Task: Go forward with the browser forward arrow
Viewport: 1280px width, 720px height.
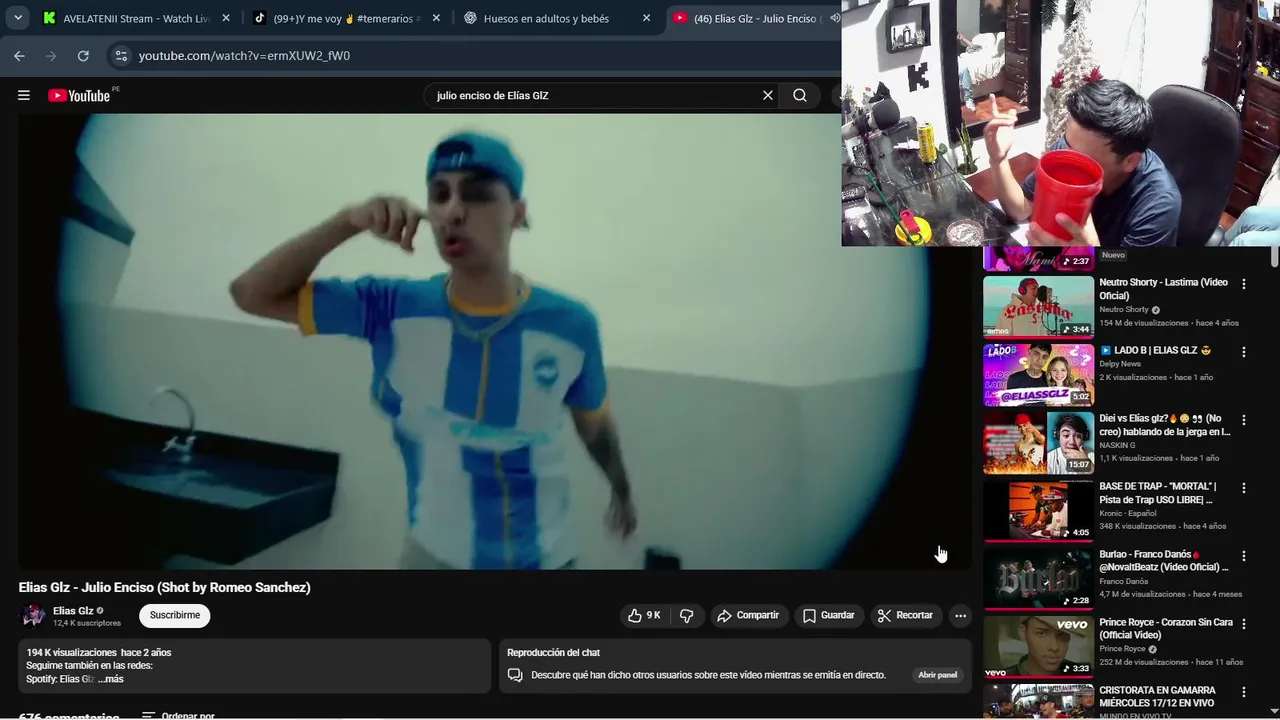Action: click(x=51, y=56)
